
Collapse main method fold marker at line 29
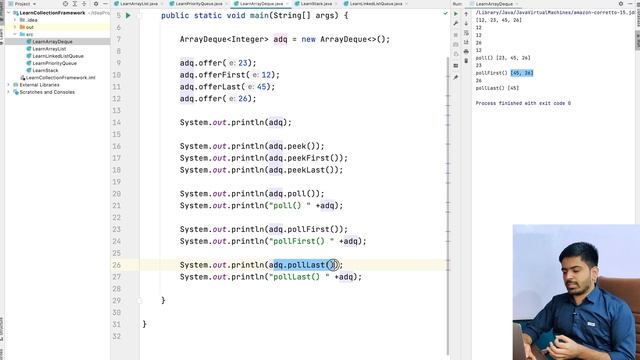140,301
